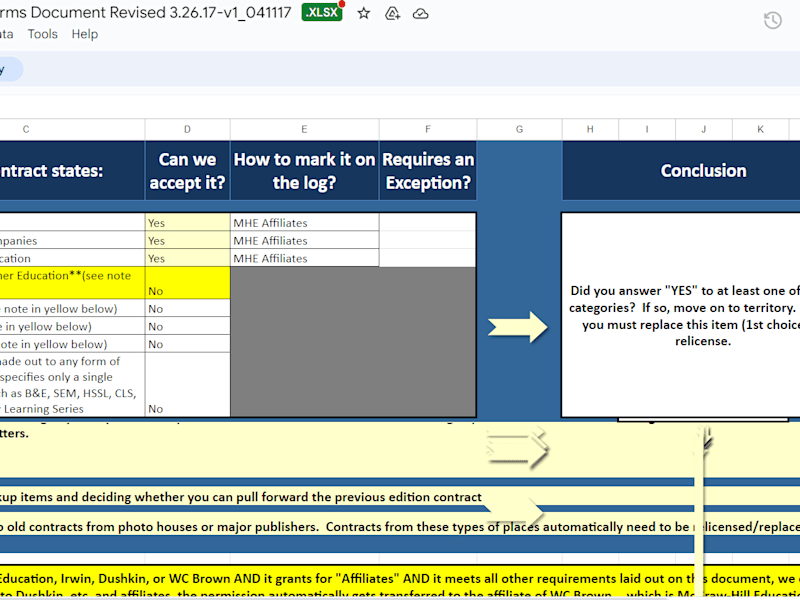Open version history clock icon
Image resolution: width=800 pixels, height=600 pixels.
(772, 20)
